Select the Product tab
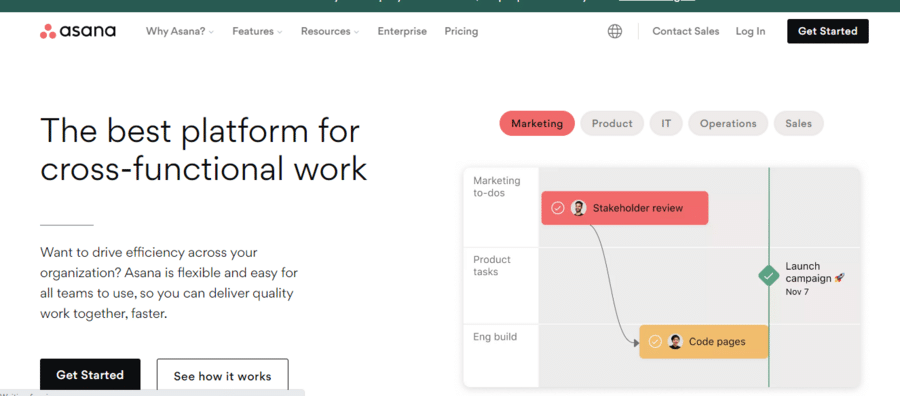900x396 pixels. pyautogui.click(x=612, y=123)
